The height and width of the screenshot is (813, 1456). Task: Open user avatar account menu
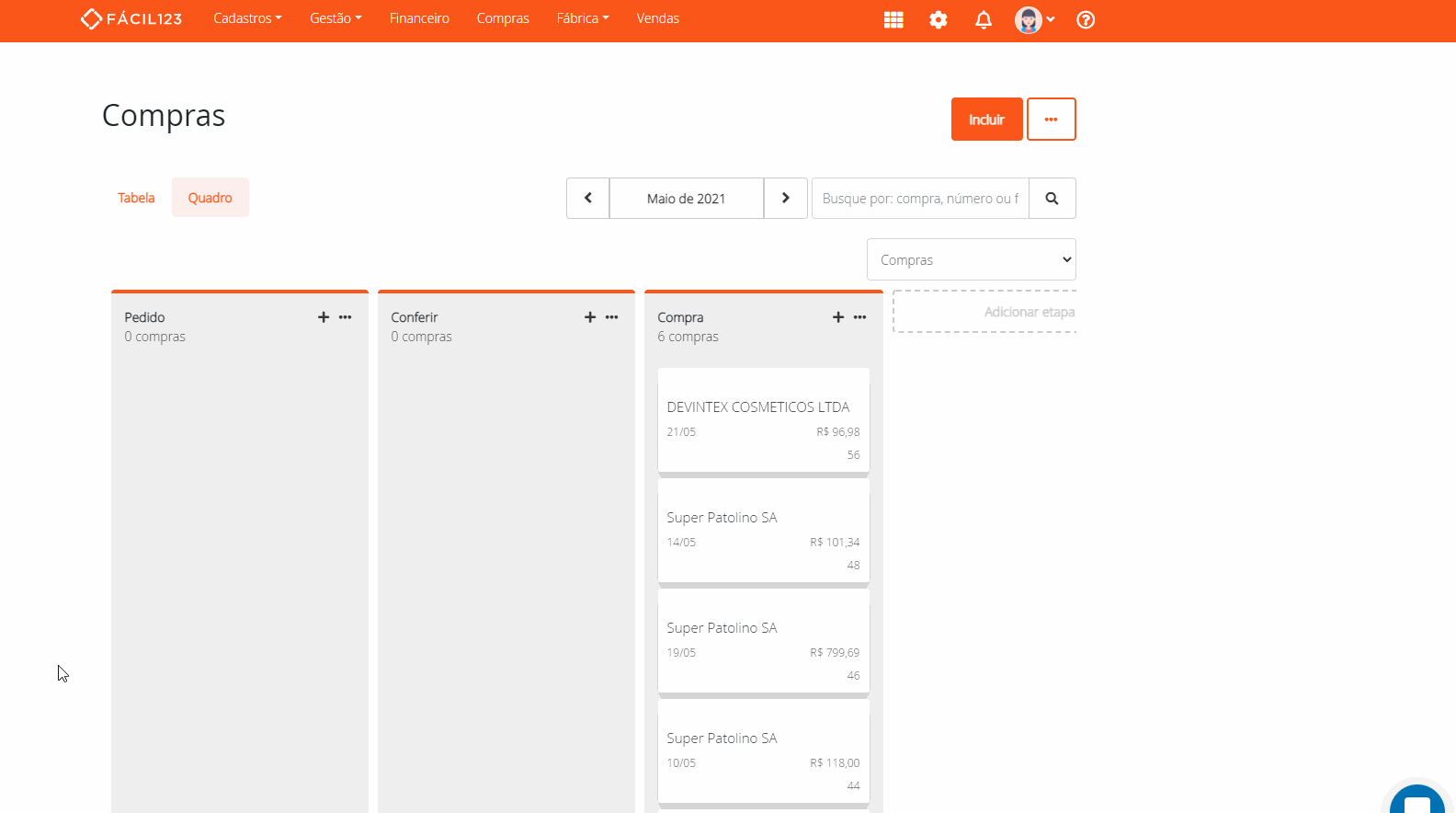click(1034, 19)
